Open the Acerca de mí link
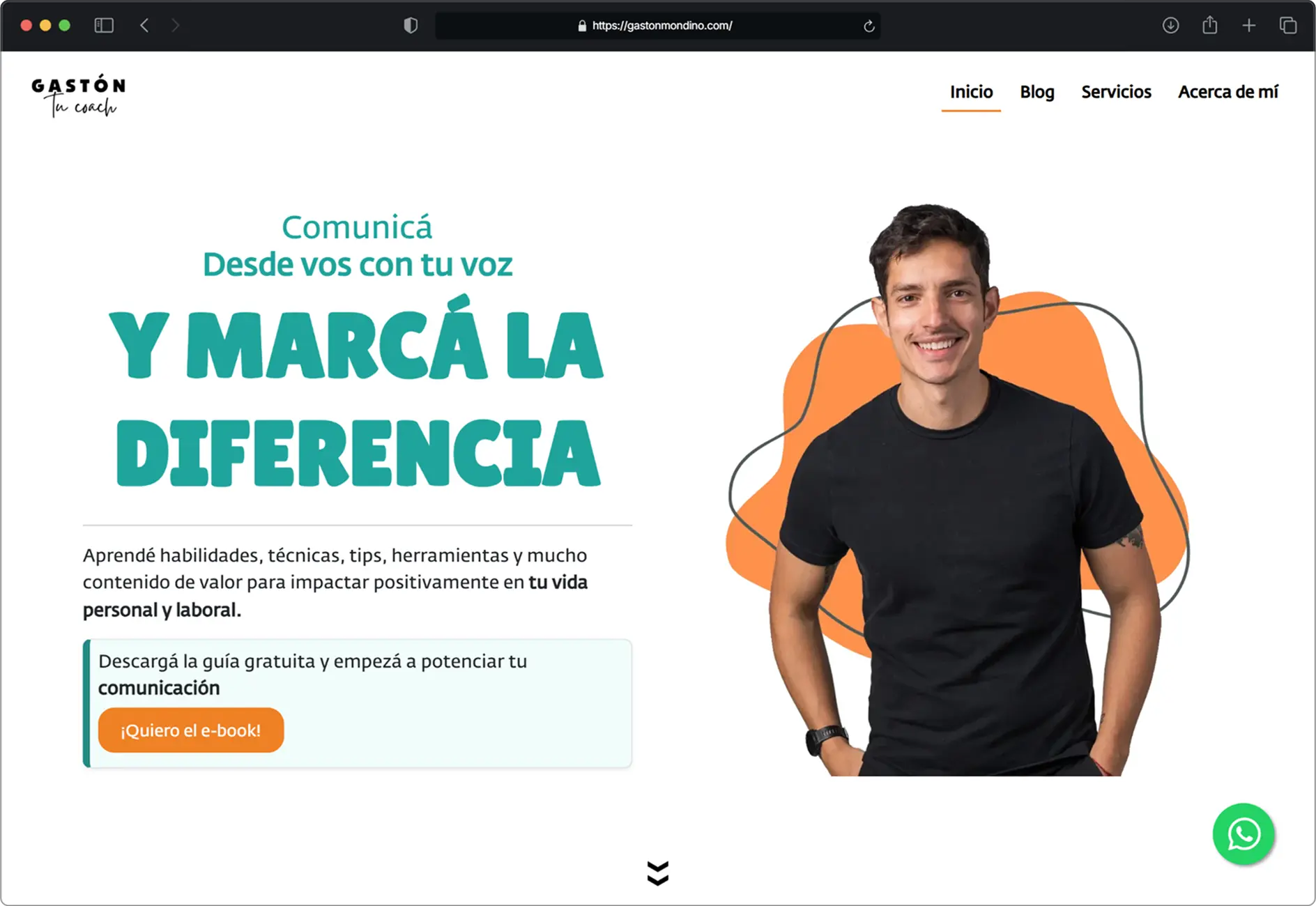Screen dimensions: 1316x906 (x=1228, y=92)
